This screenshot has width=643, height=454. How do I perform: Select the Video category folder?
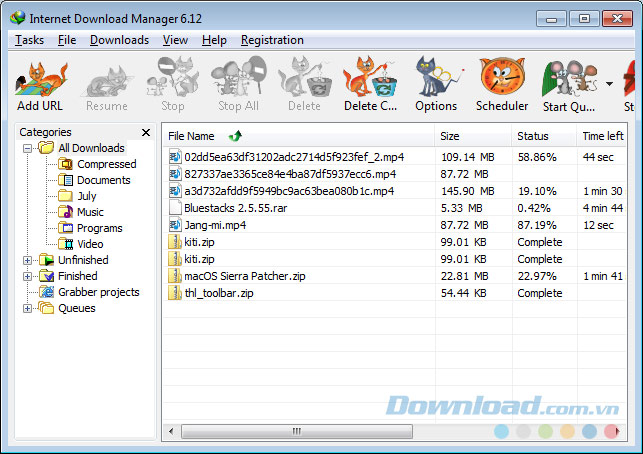(90, 244)
